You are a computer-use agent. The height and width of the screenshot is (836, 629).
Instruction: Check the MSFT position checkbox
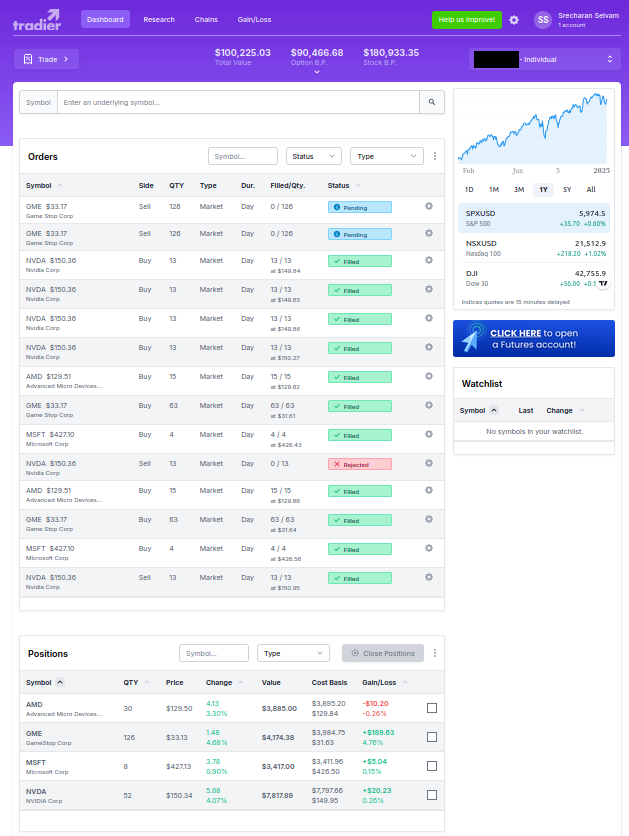pos(432,766)
